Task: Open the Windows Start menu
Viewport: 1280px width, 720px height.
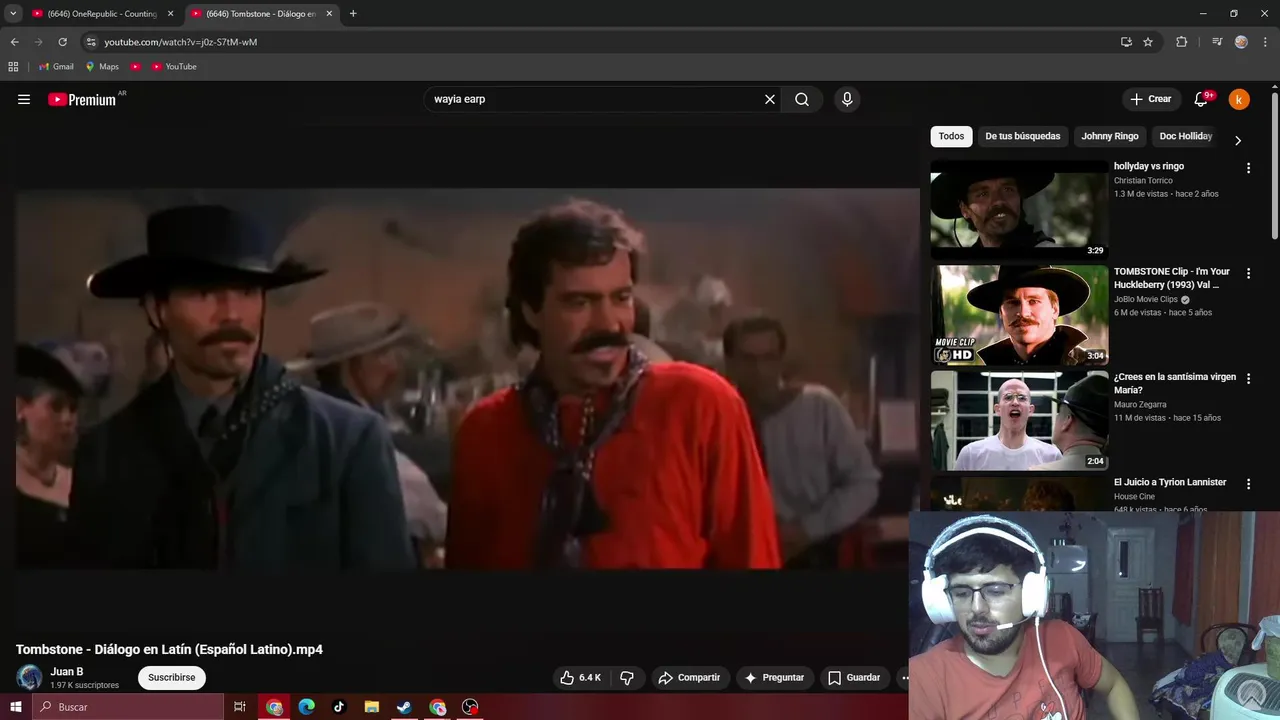Action: (x=16, y=707)
